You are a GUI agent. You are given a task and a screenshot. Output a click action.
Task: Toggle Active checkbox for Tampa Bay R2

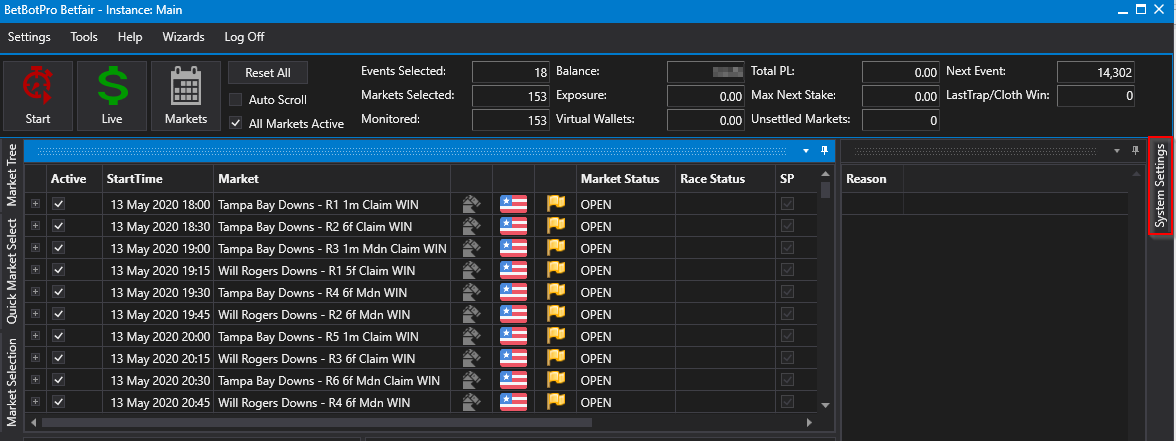(x=59, y=226)
